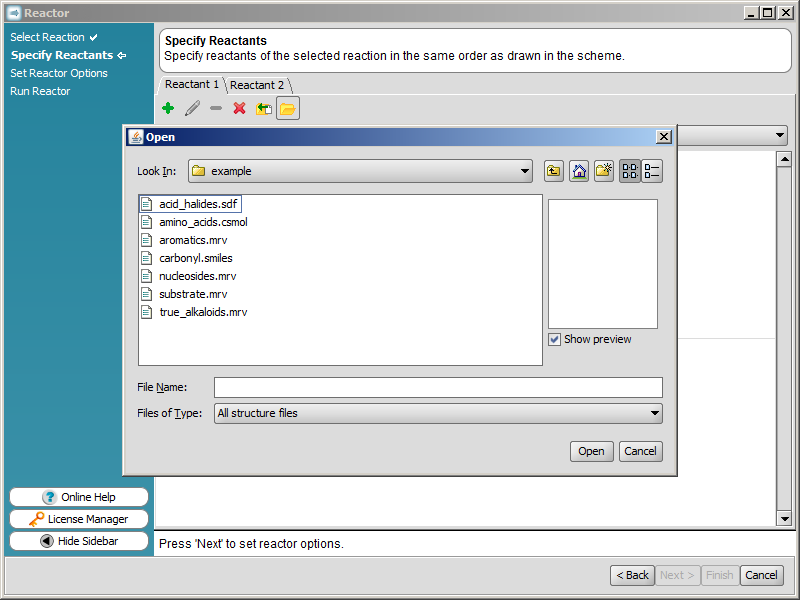Open Online Help from the sidebar

[x=79, y=497]
